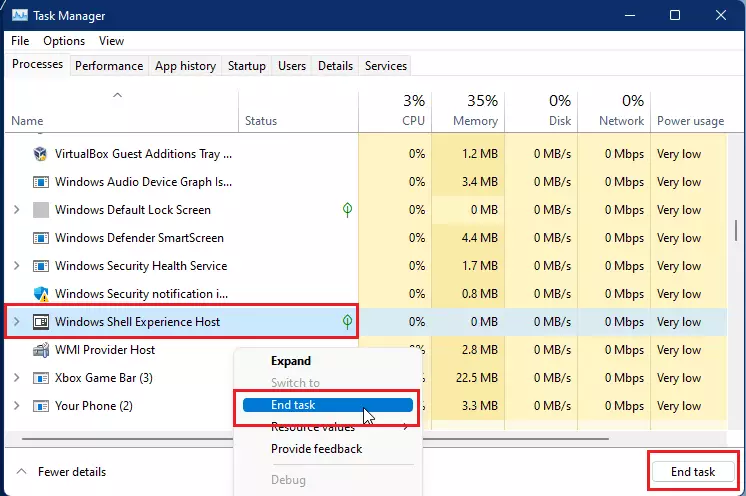Click the Name column header

coord(121,110)
